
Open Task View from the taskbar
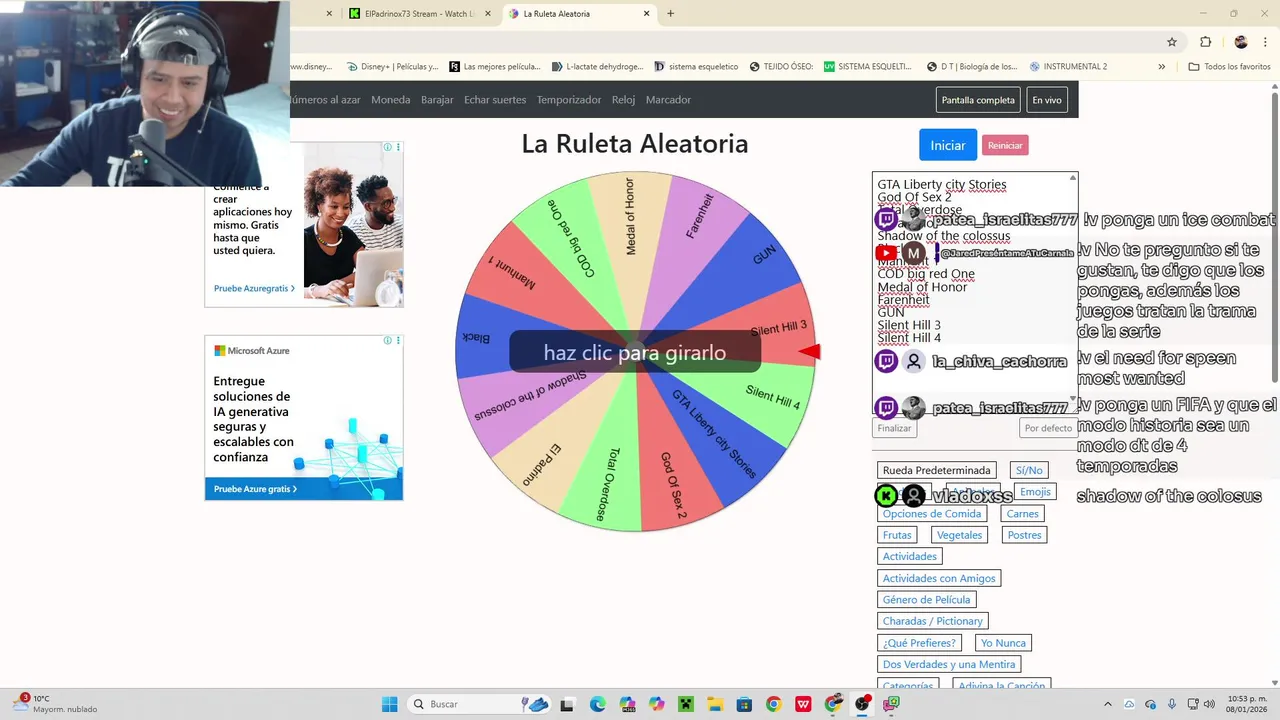coord(568,704)
